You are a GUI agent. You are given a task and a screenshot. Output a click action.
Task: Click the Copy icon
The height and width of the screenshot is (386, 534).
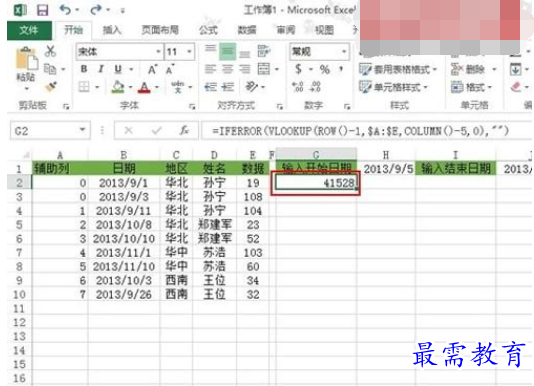point(50,69)
